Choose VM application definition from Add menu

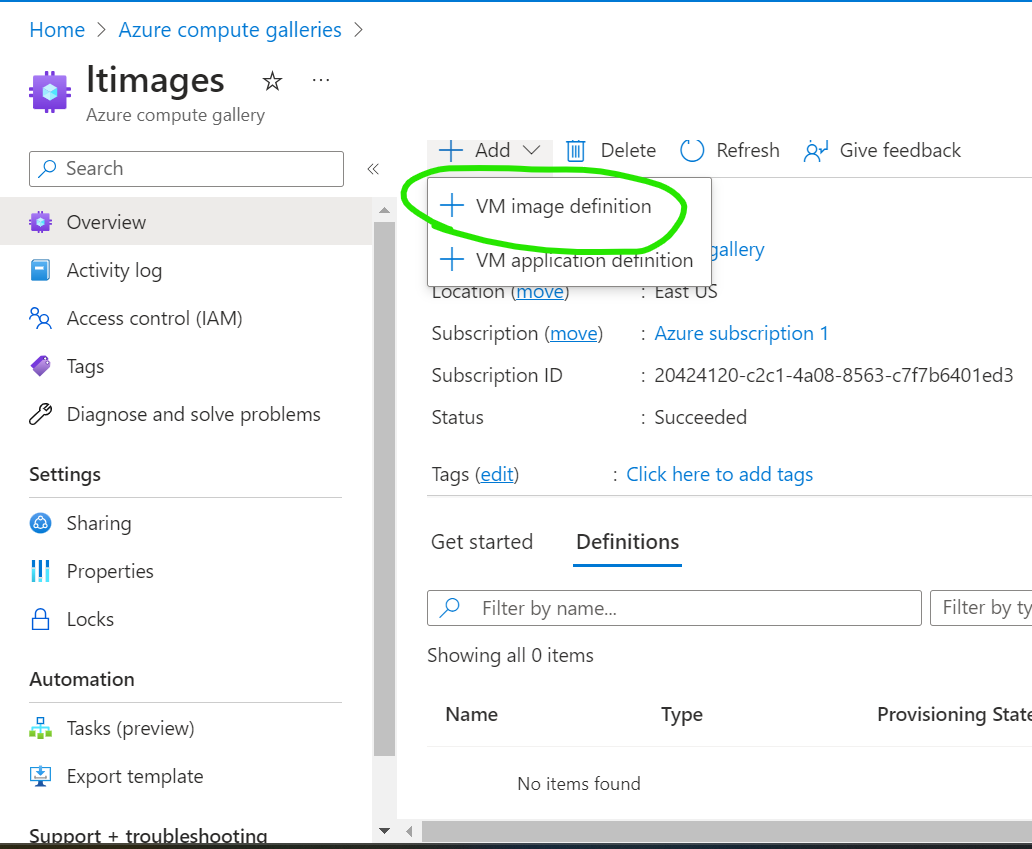(569, 260)
